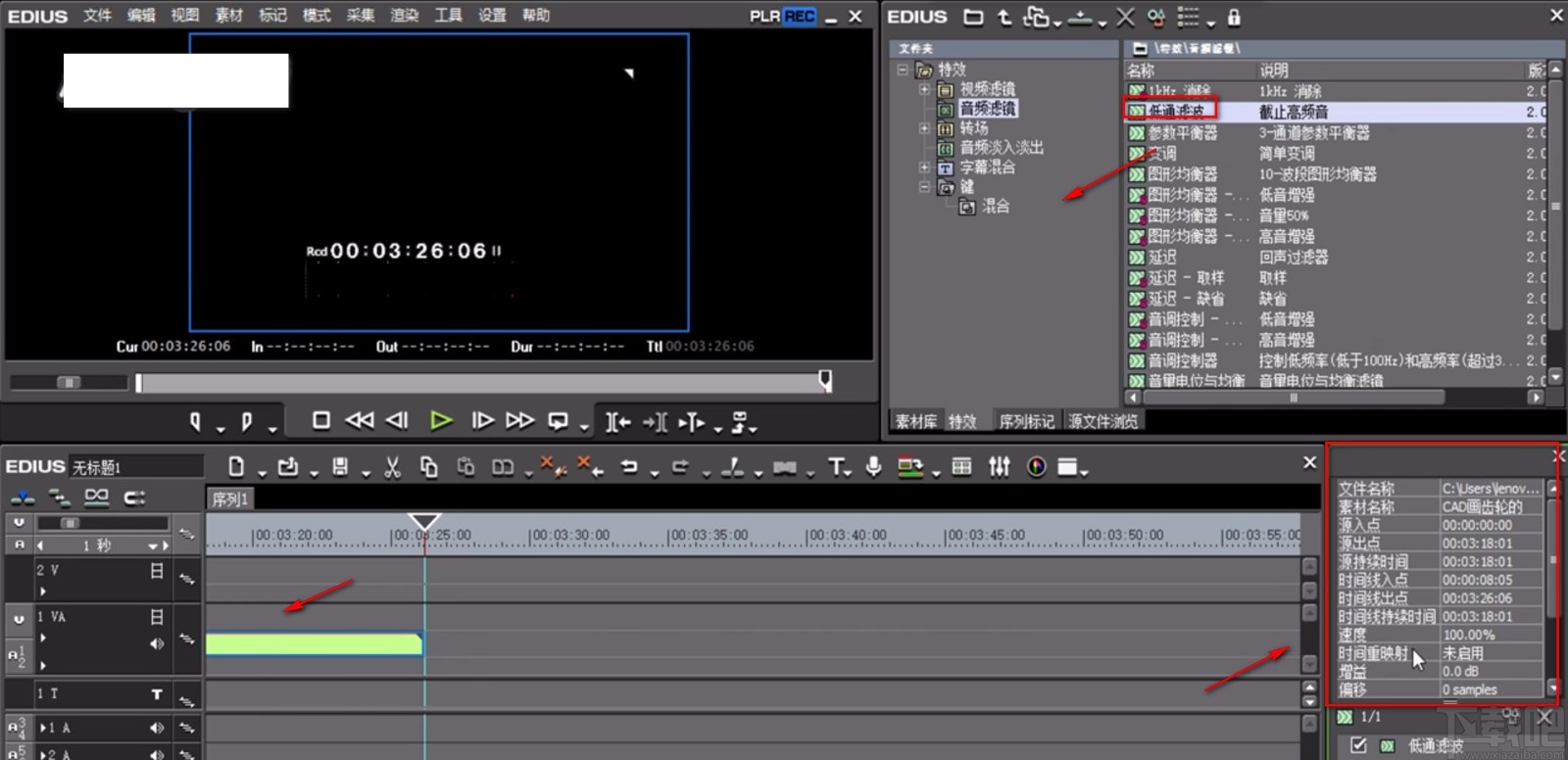
Task: Switch to the 源文件浏览 tab
Action: (x=1103, y=421)
